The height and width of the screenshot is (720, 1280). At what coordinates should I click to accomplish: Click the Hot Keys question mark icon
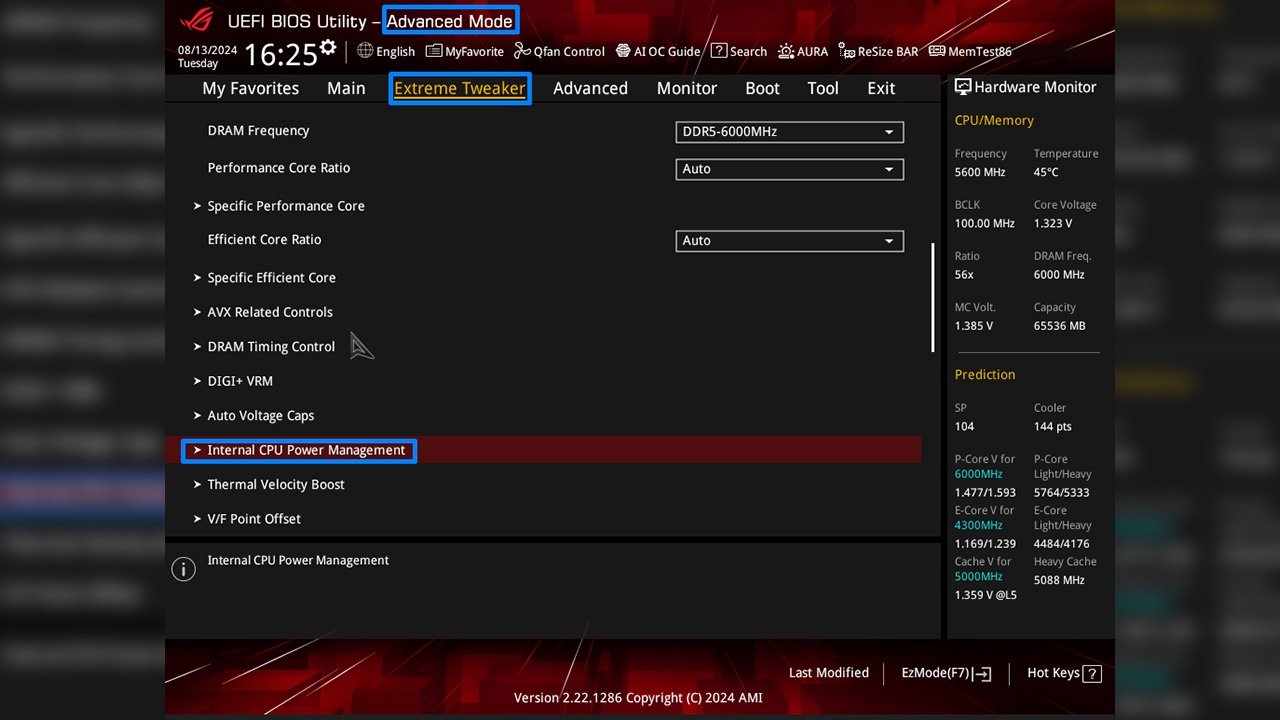1092,674
